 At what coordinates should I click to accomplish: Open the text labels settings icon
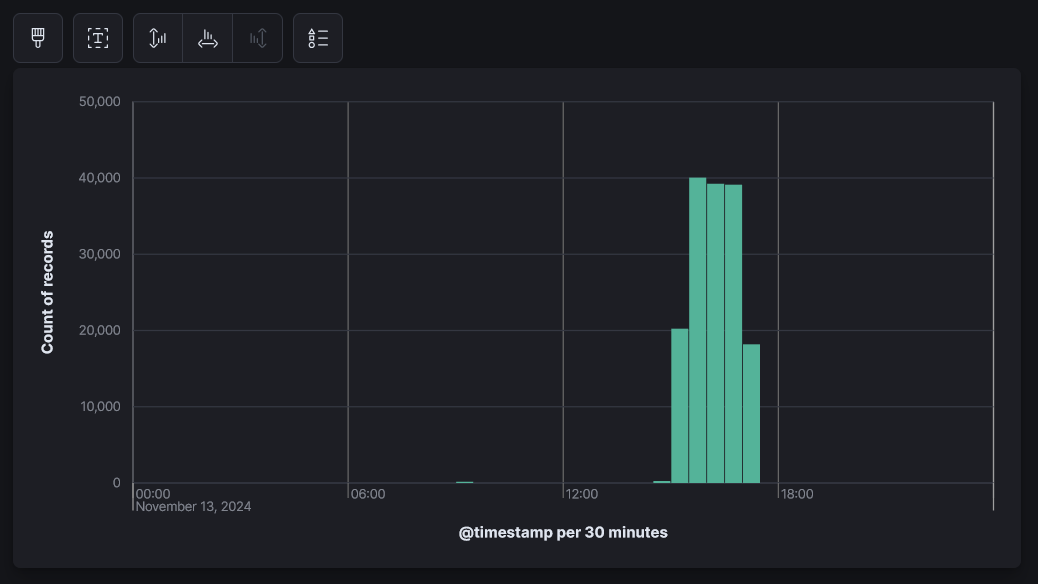point(98,38)
